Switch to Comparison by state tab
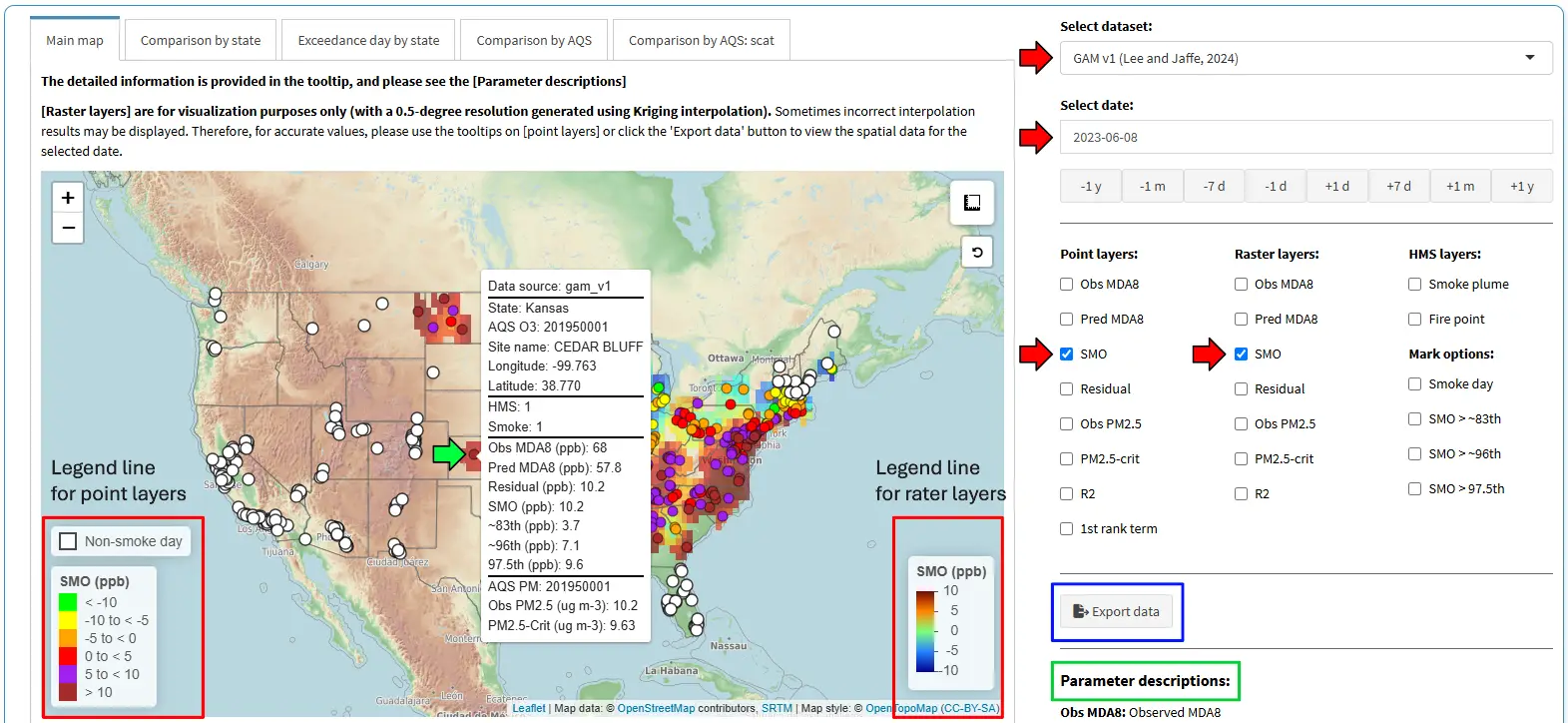 pos(201,41)
